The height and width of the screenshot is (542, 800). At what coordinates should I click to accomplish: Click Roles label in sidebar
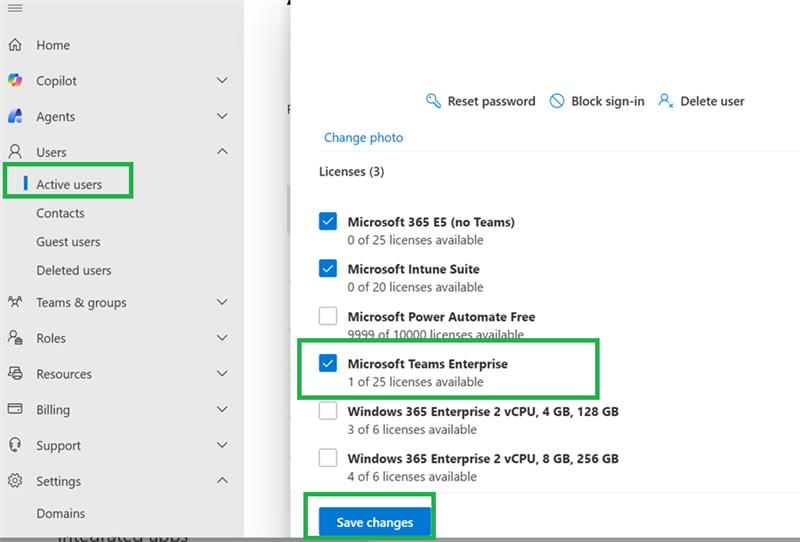(x=51, y=338)
